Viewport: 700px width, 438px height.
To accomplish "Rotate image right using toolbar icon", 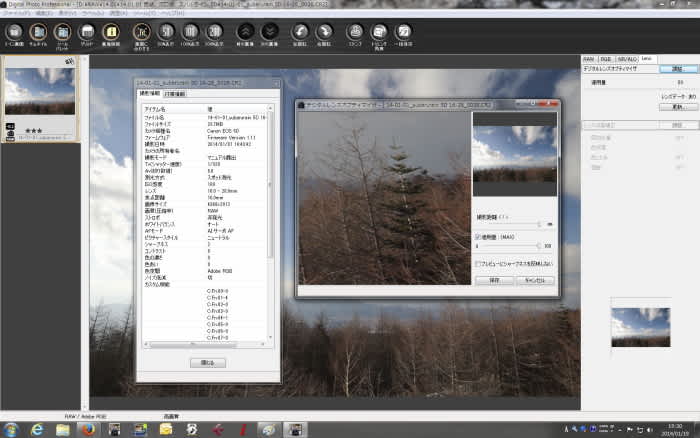I will (x=324, y=32).
